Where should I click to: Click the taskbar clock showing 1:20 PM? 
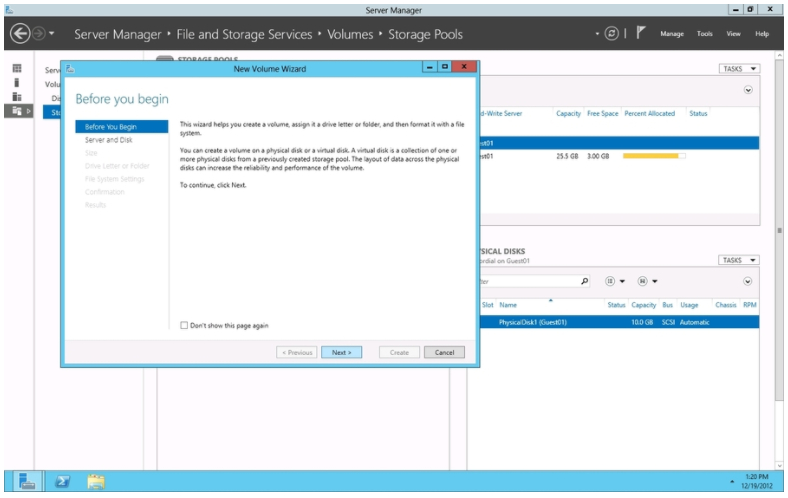[x=757, y=481]
